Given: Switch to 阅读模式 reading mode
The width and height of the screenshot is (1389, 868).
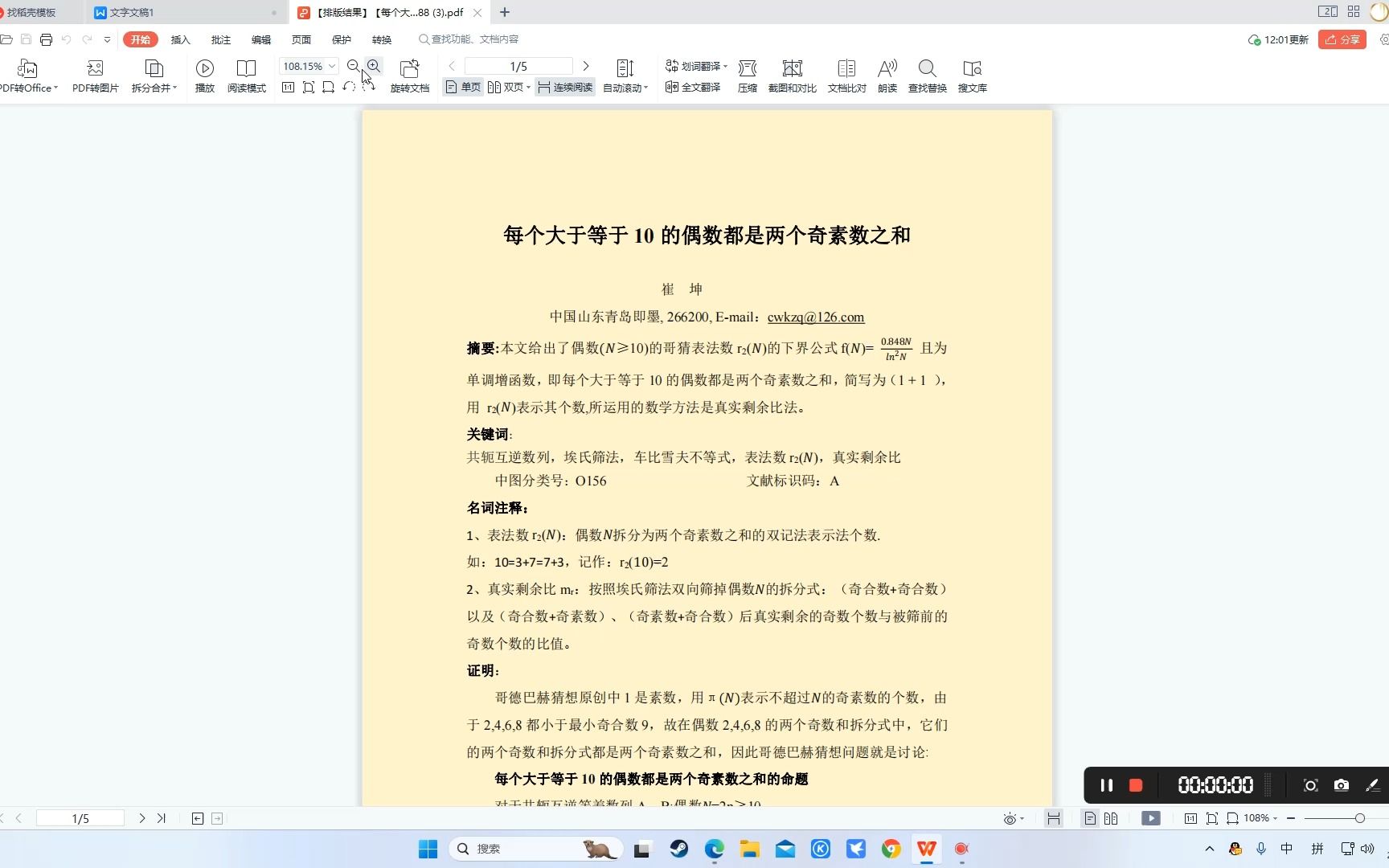Looking at the screenshot, I should pyautogui.click(x=246, y=76).
